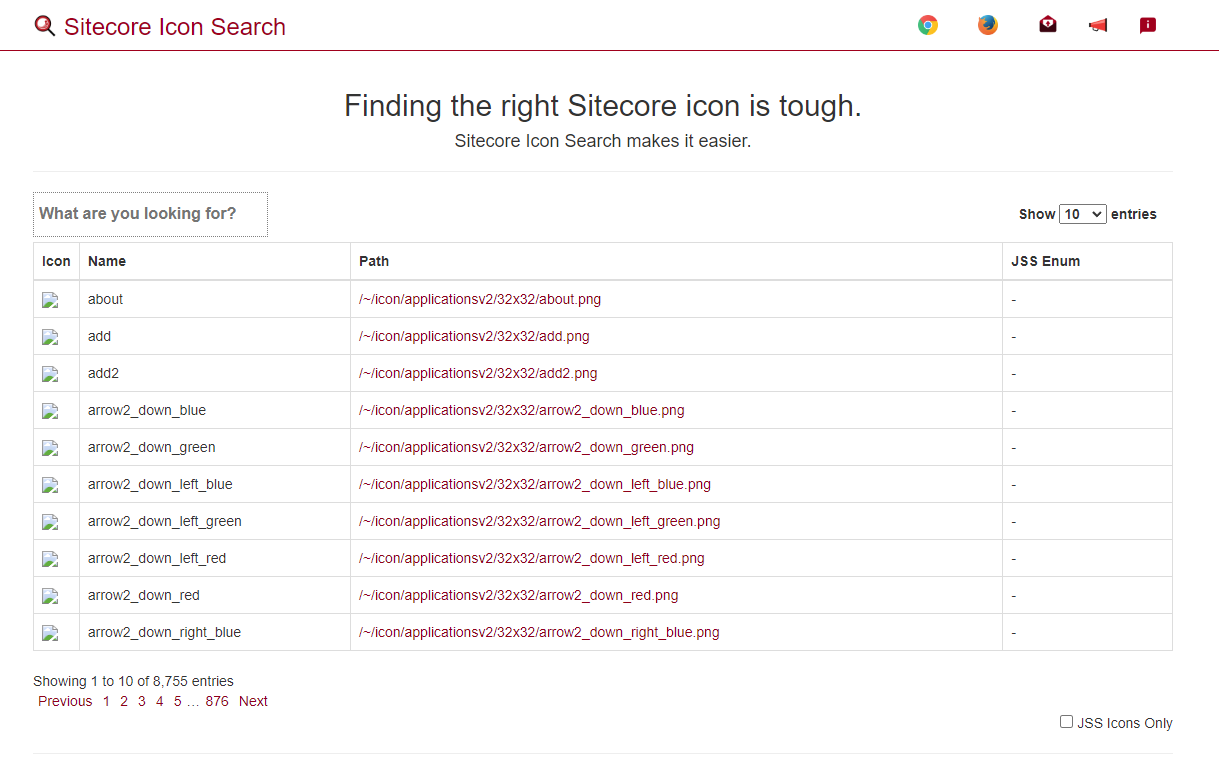The image size is (1219, 773).
Task: Open the envelope icon in header
Action: [x=1047, y=25]
